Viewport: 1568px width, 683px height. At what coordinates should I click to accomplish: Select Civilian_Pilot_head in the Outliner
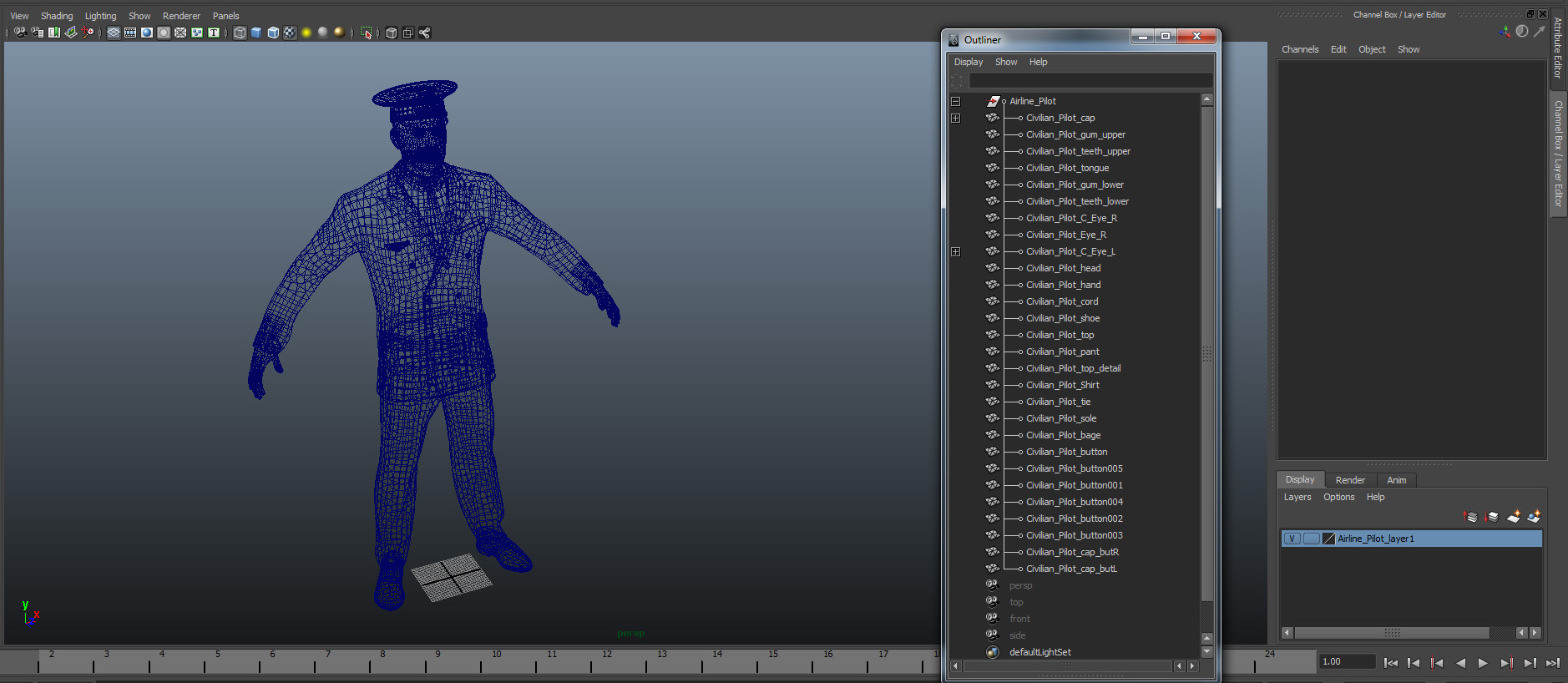(1063, 268)
